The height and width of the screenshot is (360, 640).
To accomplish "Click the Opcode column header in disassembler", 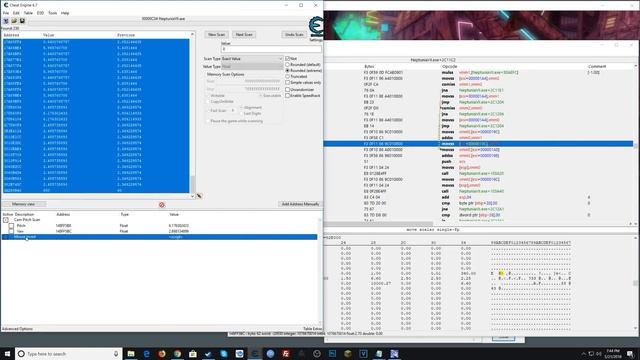I will 449,66.
